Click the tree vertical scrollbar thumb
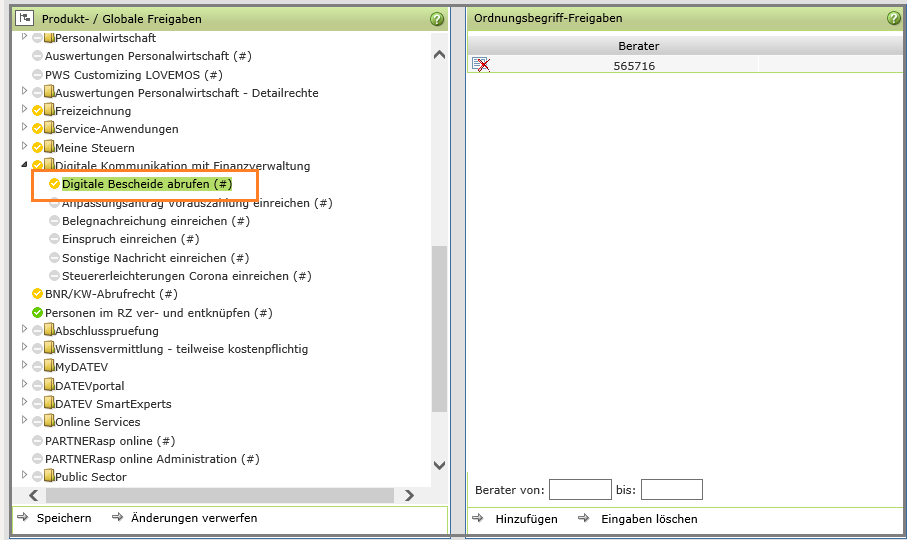Image resolution: width=907 pixels, height=540 pixels. click(x=440, y=328)
